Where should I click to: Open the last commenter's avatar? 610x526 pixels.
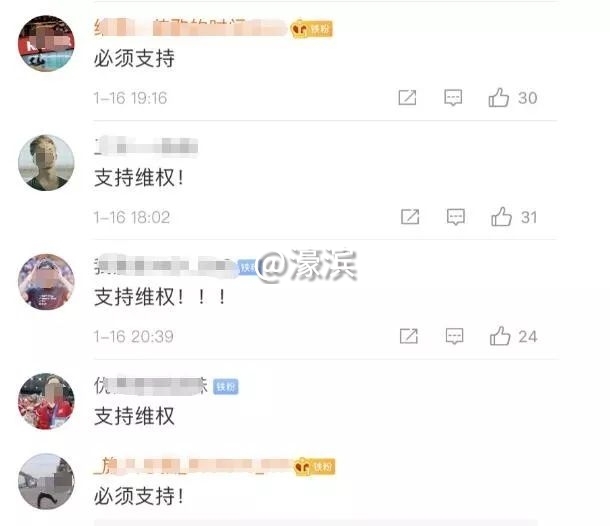[46, 481]
